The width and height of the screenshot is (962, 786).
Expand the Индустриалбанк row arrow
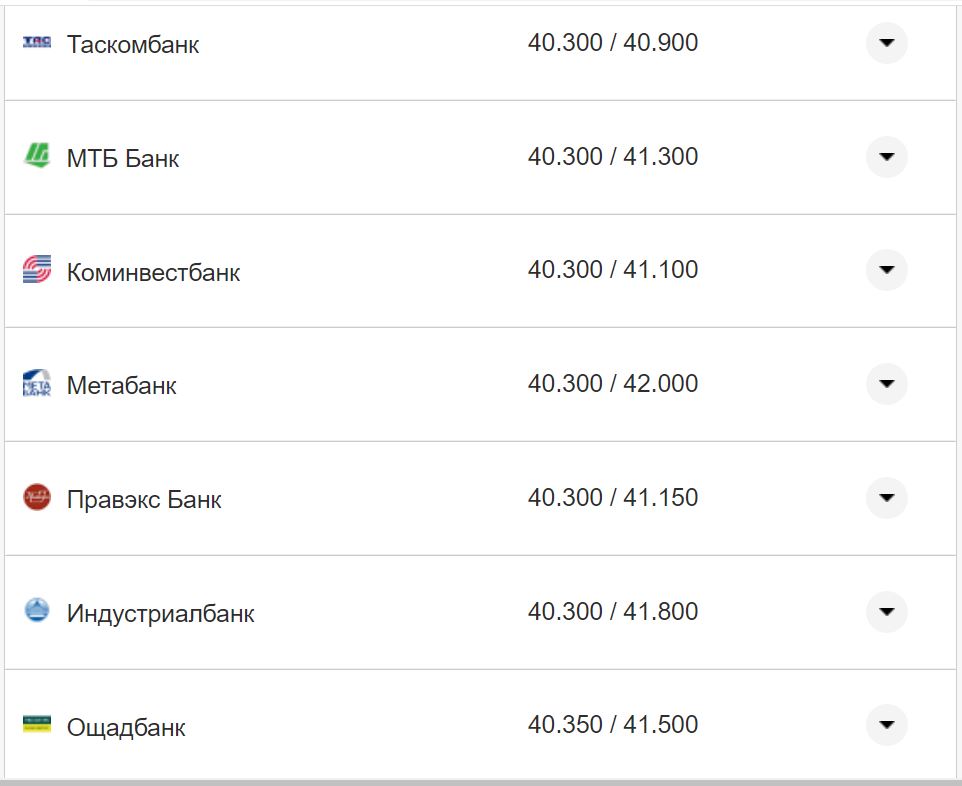click(x=886, y=612)
